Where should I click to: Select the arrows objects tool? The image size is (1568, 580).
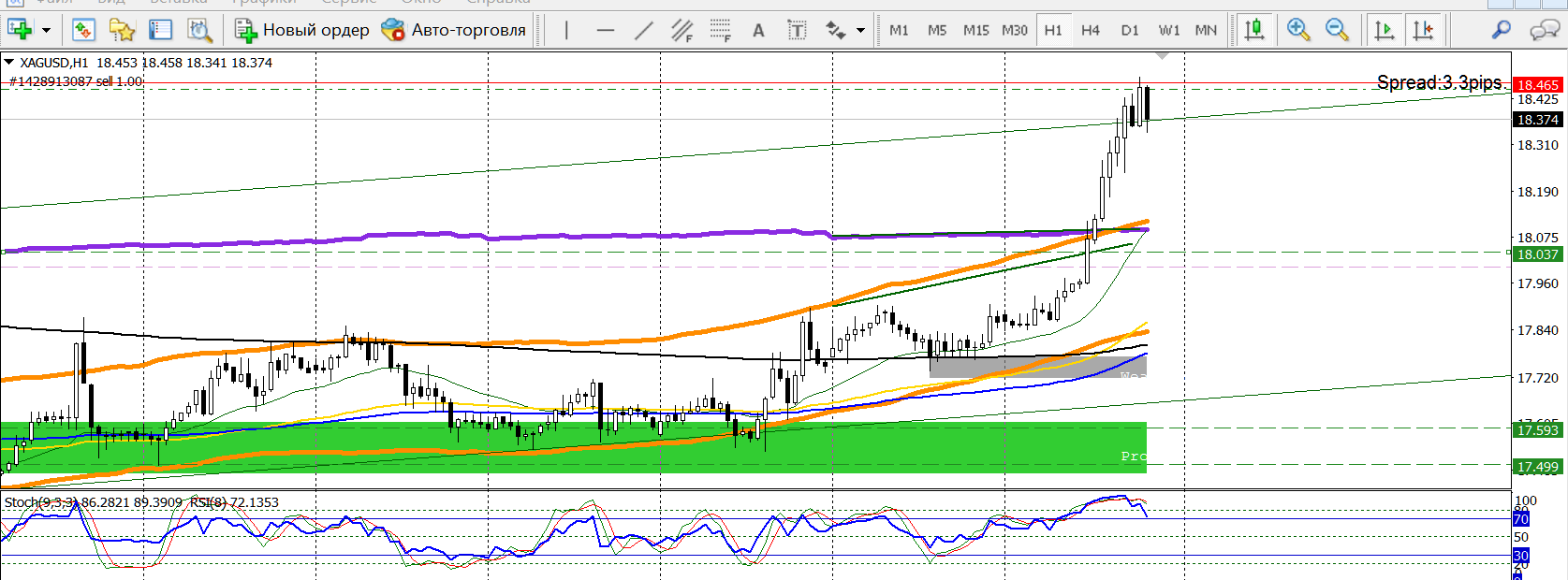836,30
